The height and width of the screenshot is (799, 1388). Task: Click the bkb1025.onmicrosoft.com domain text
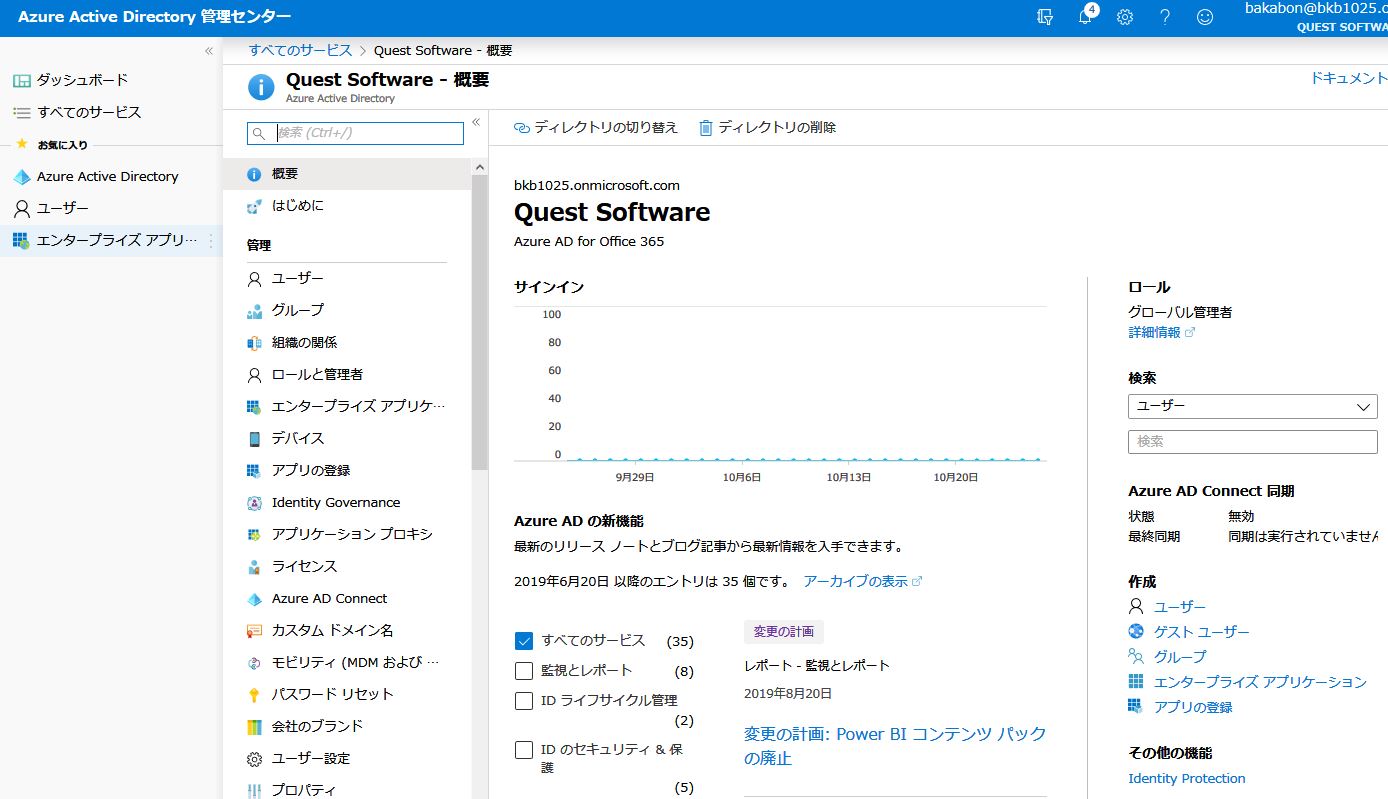click(597, 186)
